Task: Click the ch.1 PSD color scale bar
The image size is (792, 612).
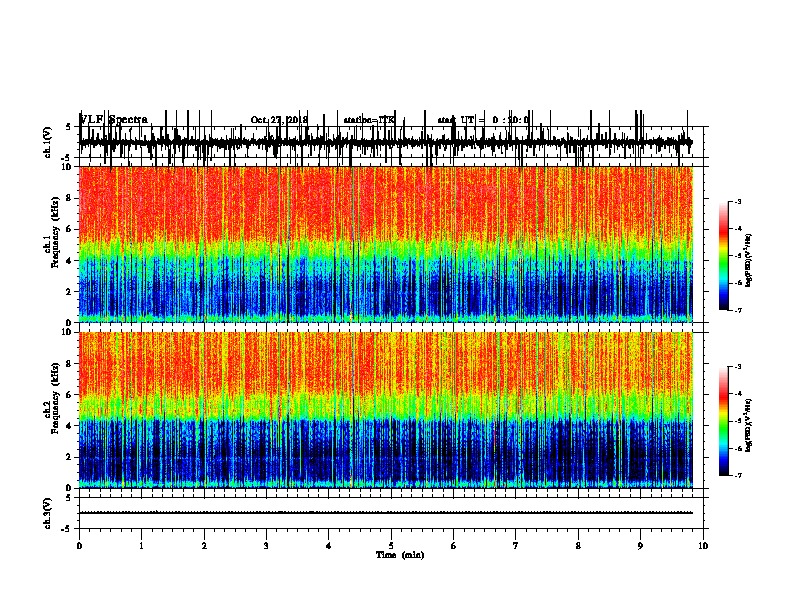Action: 723,256
